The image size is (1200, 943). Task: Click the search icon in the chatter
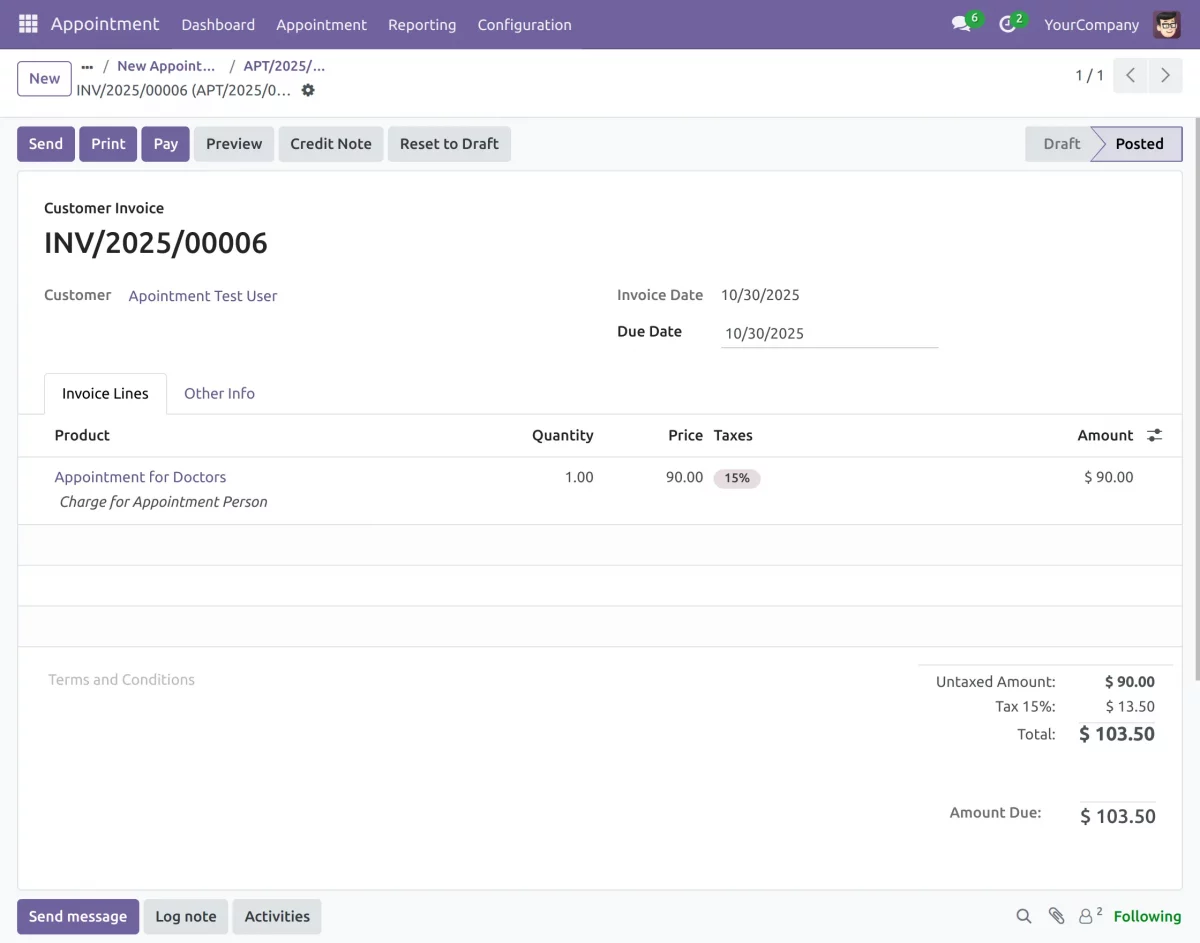(1023, 915)
